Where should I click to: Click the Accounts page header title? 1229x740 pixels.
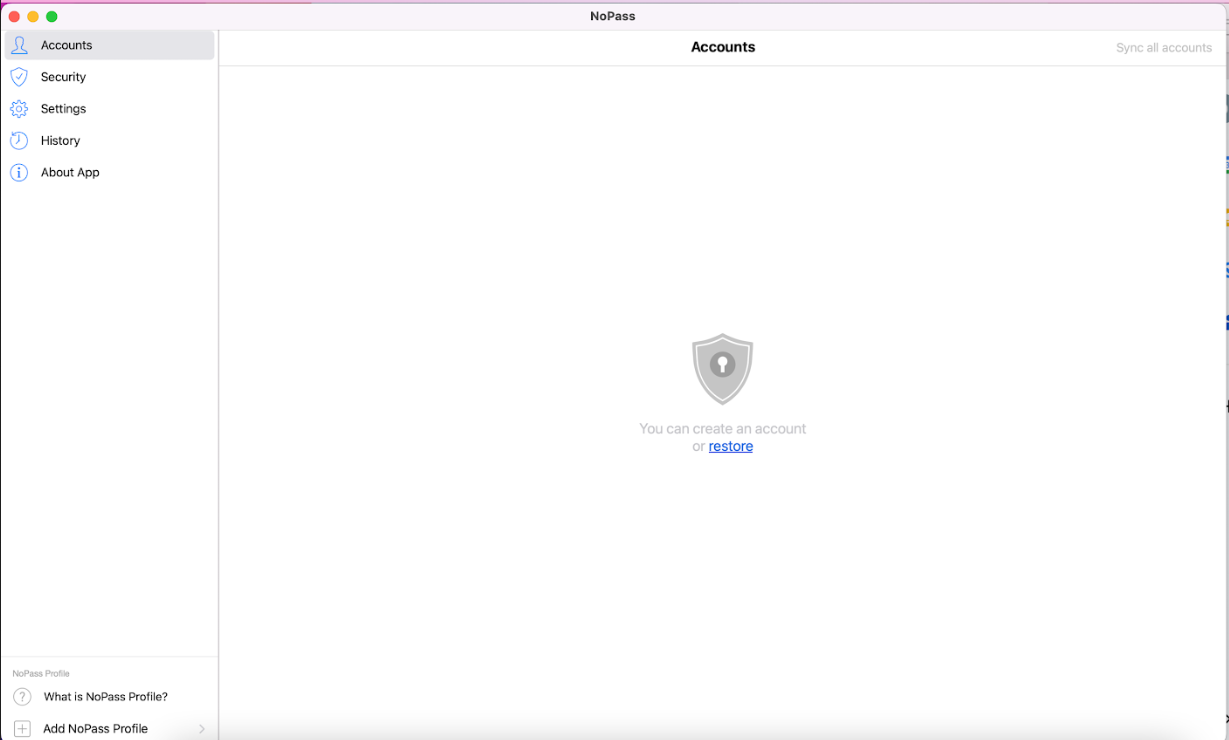pyautogui.click(x=723, y=47)
